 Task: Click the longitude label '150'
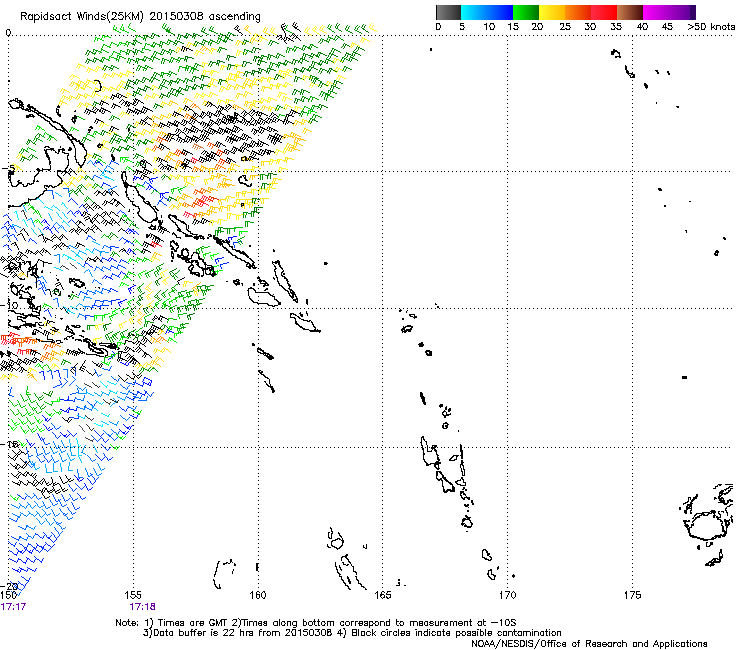9,595
